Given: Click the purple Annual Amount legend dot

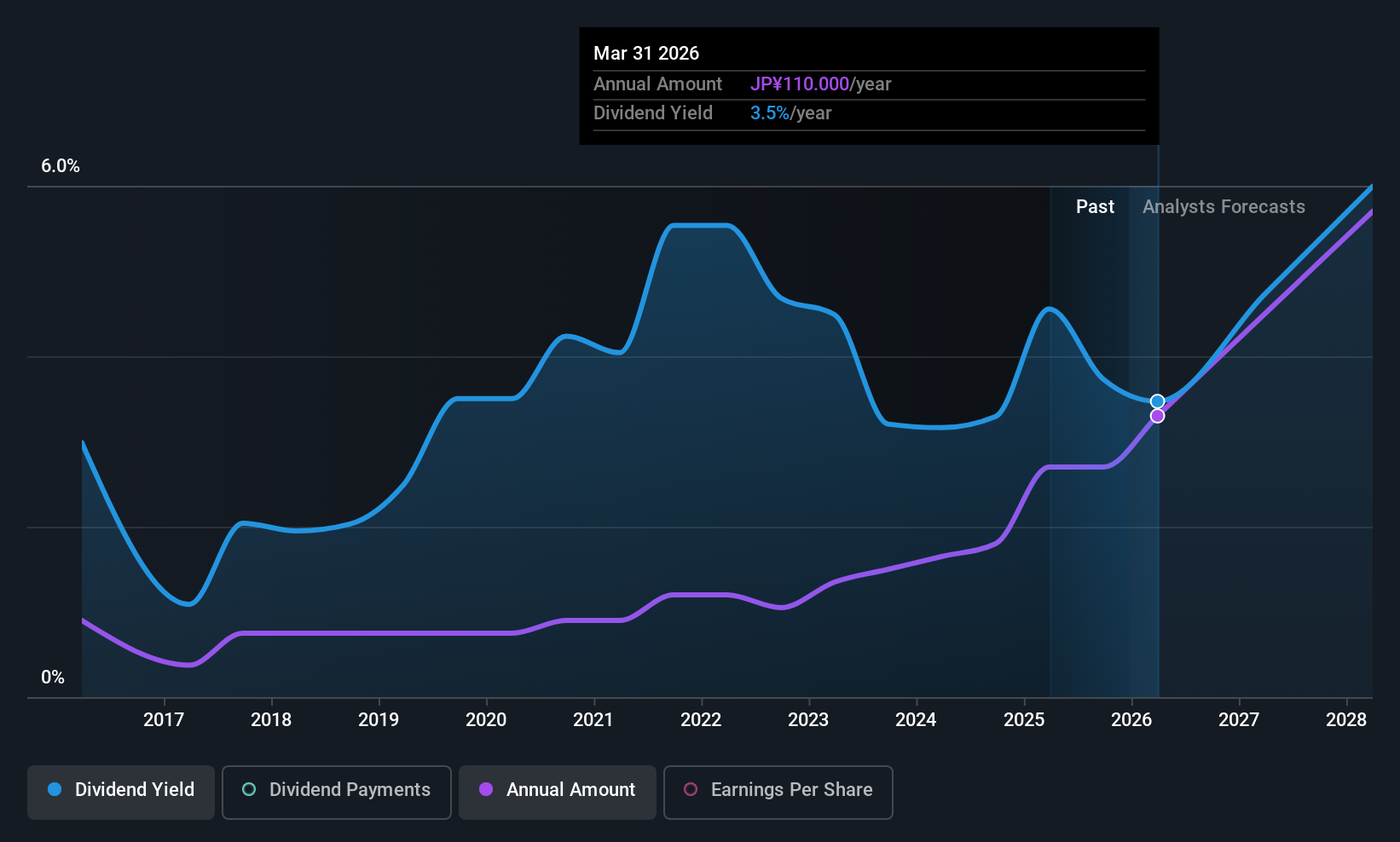Looking at the screenshot, I should point(486,789).
